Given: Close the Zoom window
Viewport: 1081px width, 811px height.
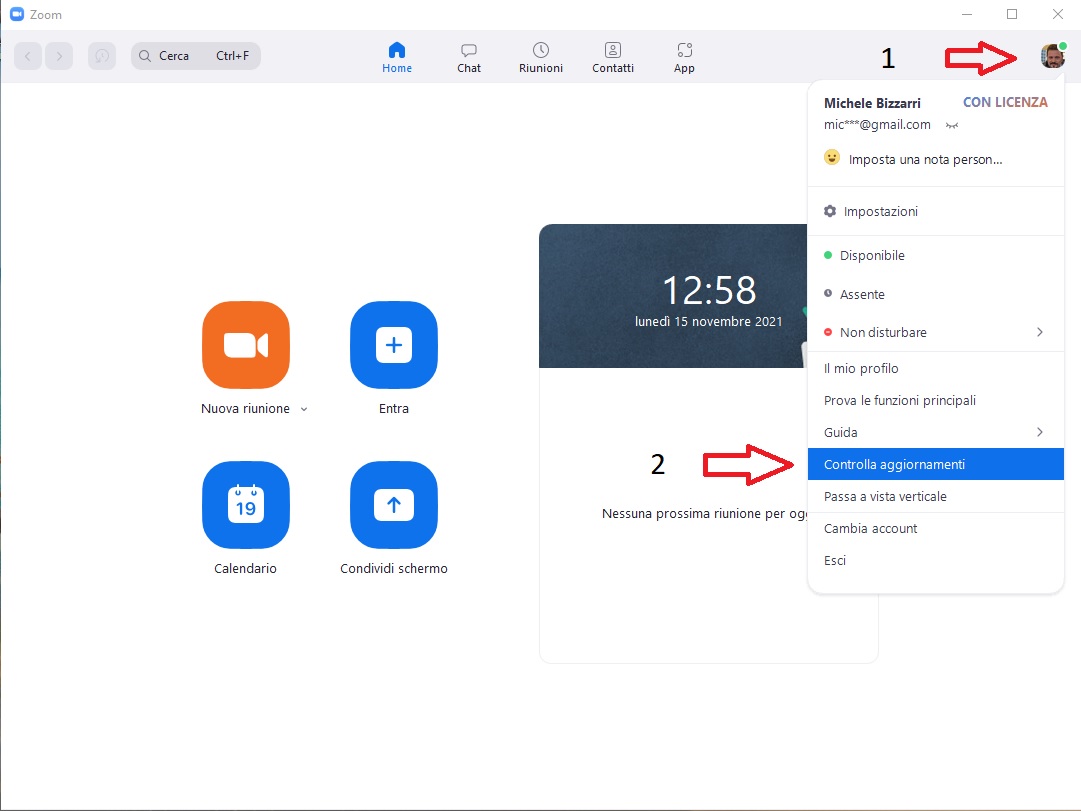Looking at the screenshot, I should pos(1058,14).
